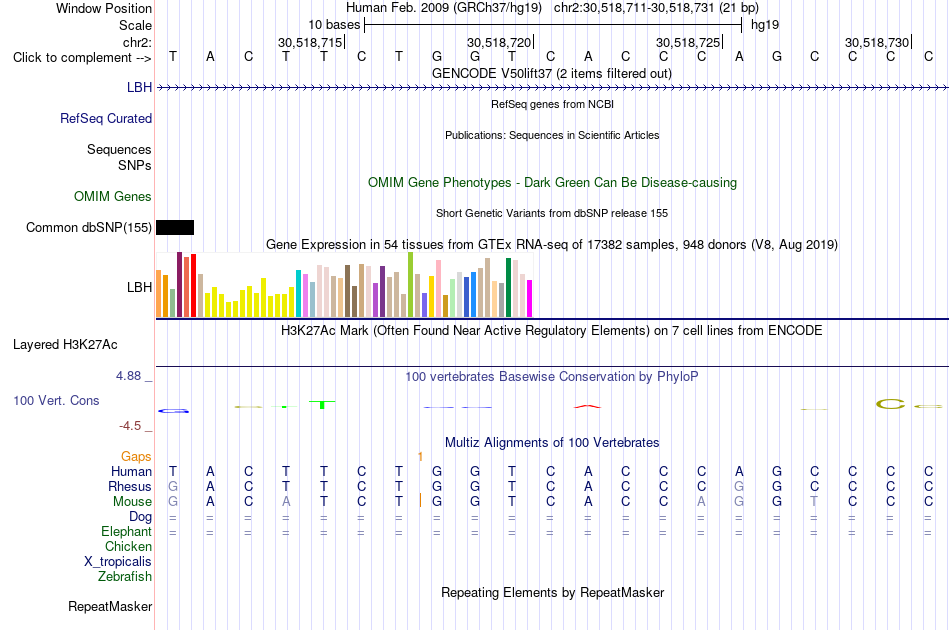950x630 pixels.
Task: Click 'RefSeq genes from NCBI' title
Action: 552,104
